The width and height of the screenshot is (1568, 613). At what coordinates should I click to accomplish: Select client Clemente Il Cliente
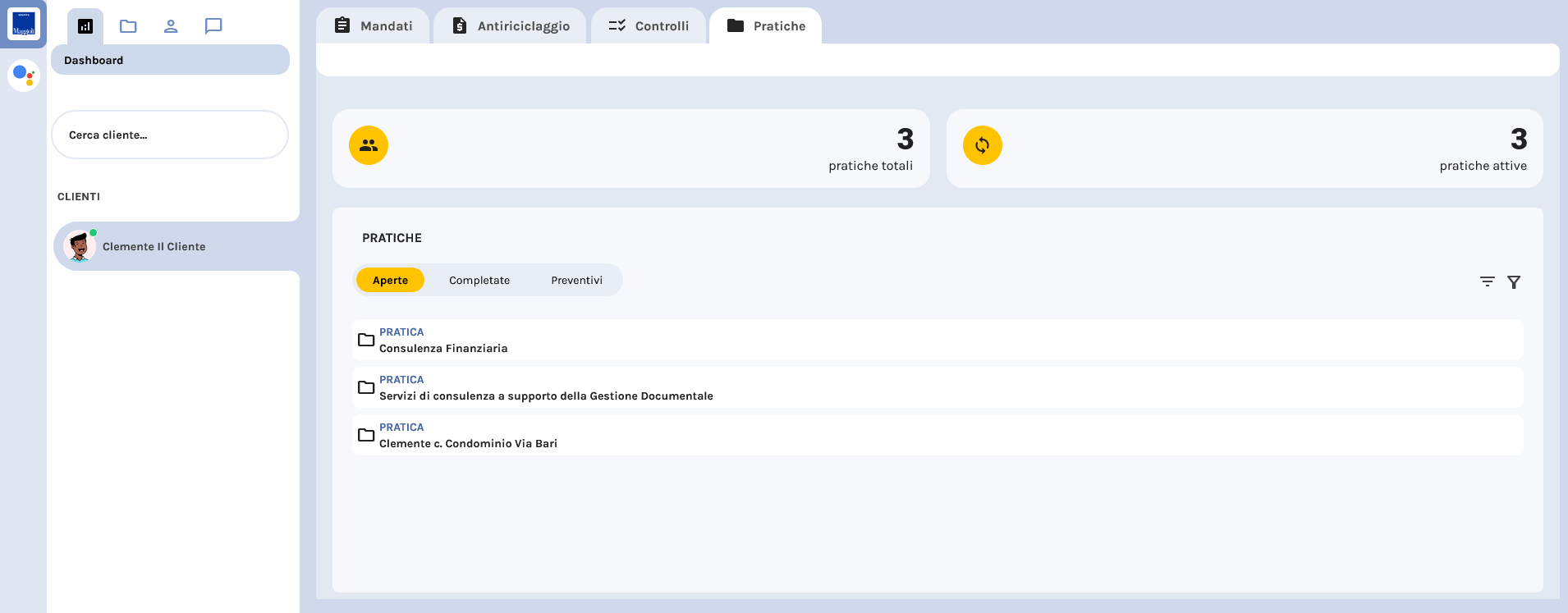click(x=154, y=246)
